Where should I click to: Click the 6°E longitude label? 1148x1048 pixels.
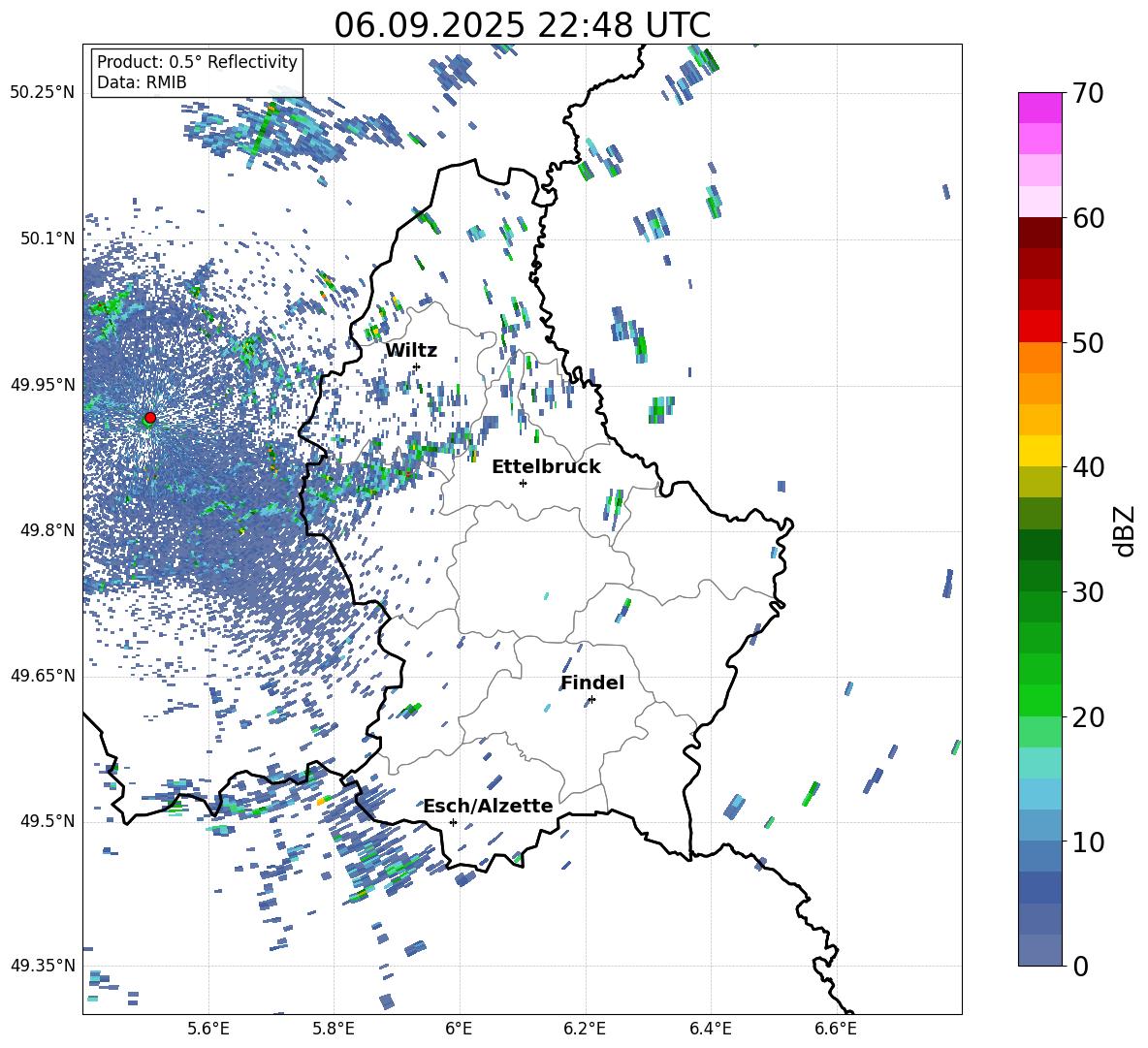click(x=459, y=1029)
